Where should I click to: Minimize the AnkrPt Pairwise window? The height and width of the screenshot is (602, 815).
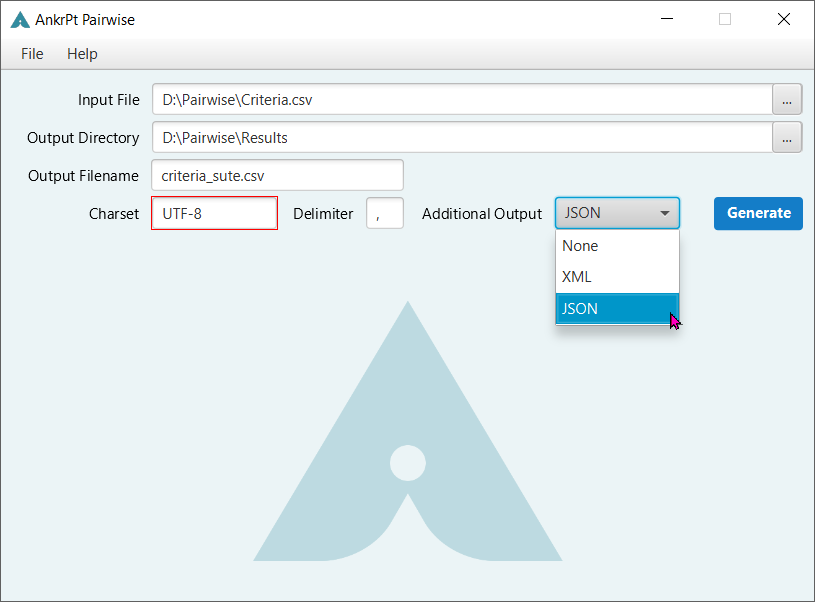coord(667,19)
